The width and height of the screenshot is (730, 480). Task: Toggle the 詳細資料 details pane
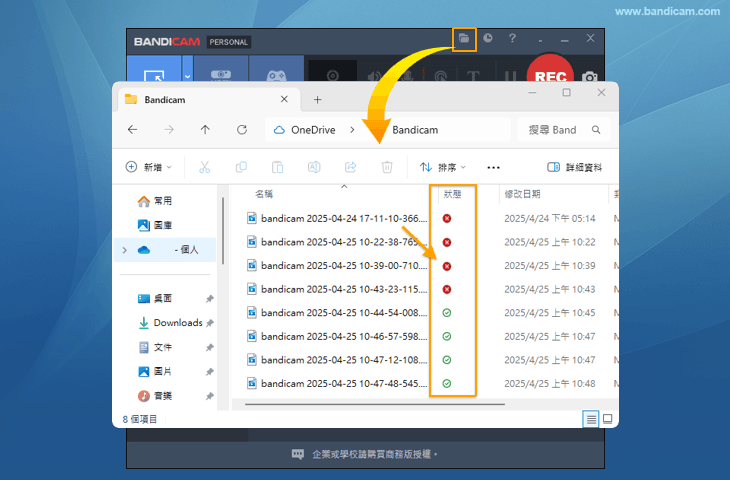(x=575, y=167)
